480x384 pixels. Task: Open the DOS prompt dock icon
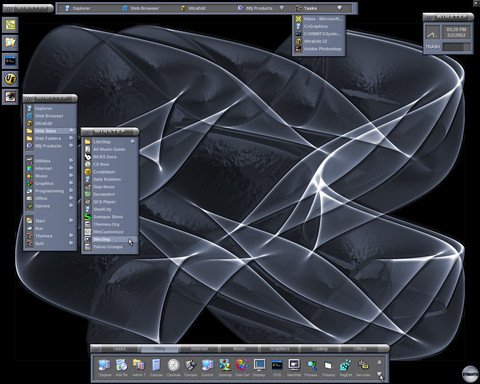[277, 366]
